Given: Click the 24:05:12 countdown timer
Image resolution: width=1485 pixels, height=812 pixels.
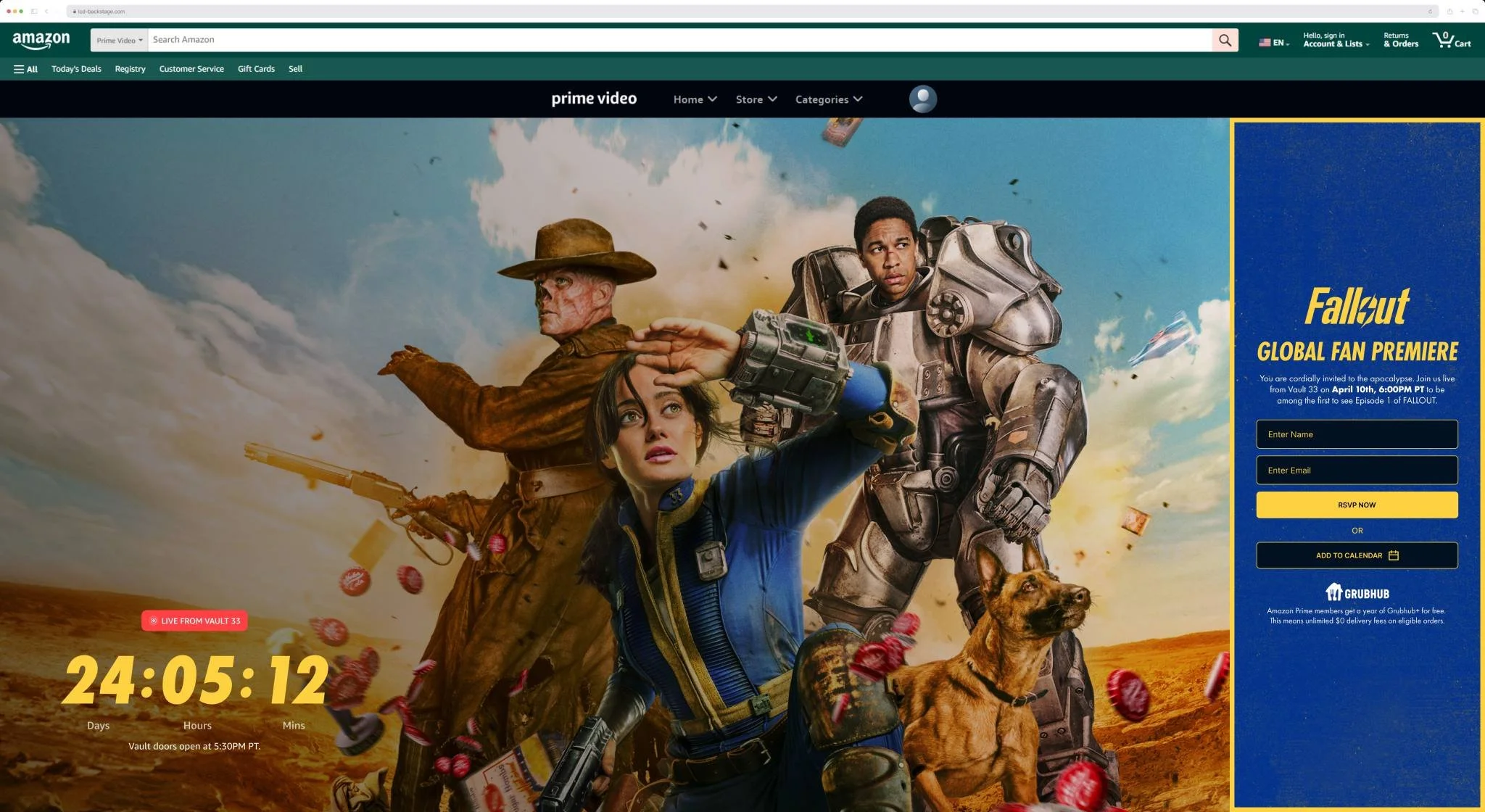Looking at the screenshot, I should 196,680.
